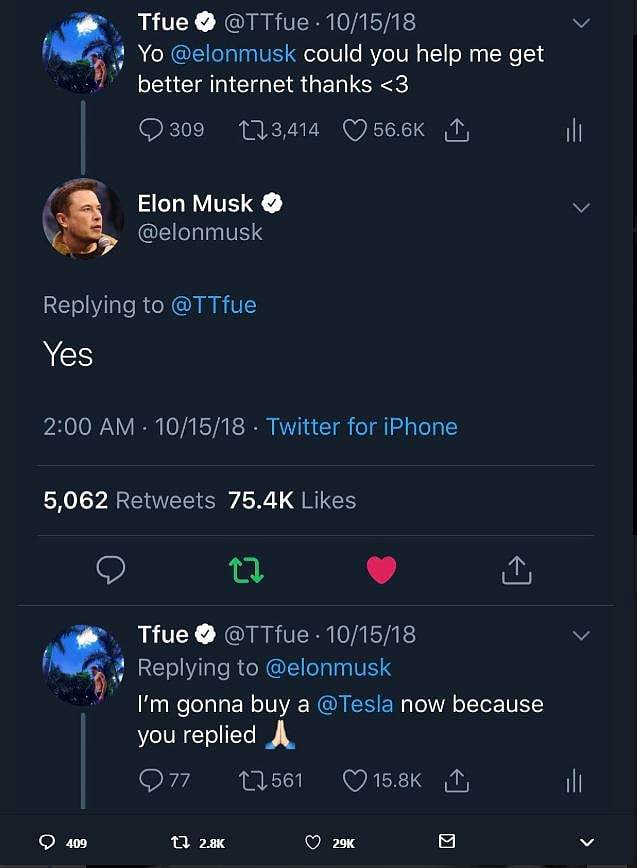Click the envelope message icon in bottom bar
The height and width of the screenshot is (868, 637).
[447, 842]
